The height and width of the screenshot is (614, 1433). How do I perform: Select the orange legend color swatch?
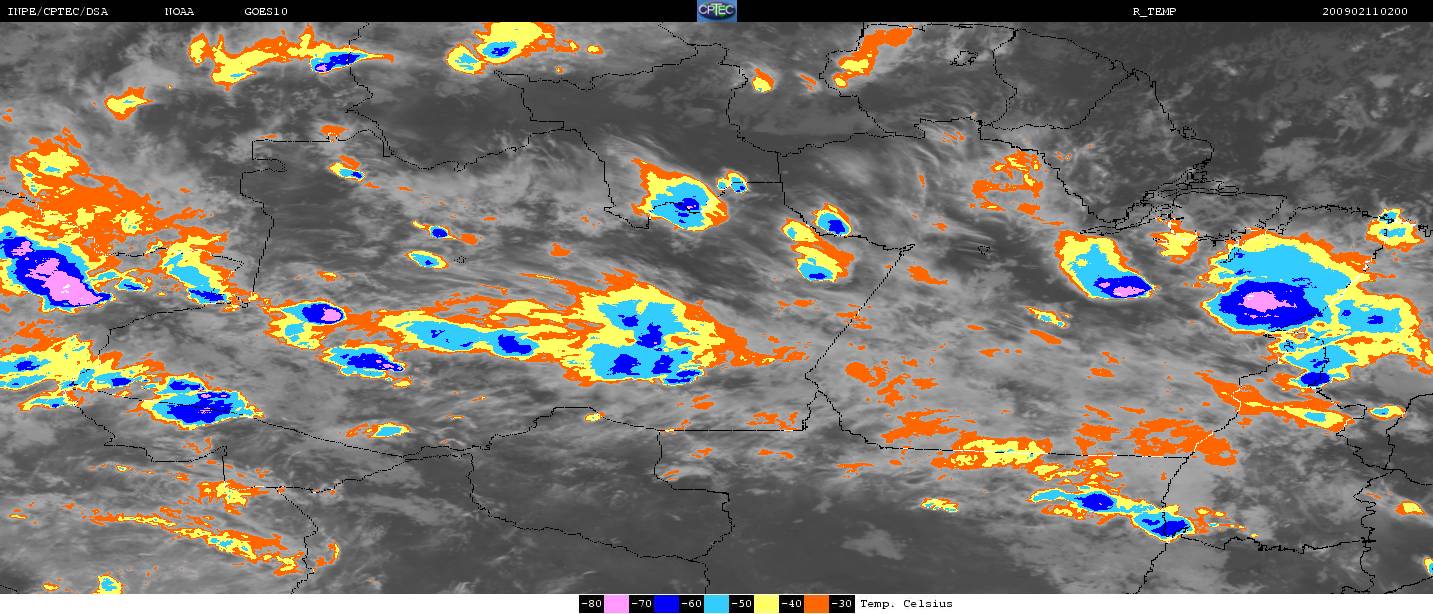point(816,604)
